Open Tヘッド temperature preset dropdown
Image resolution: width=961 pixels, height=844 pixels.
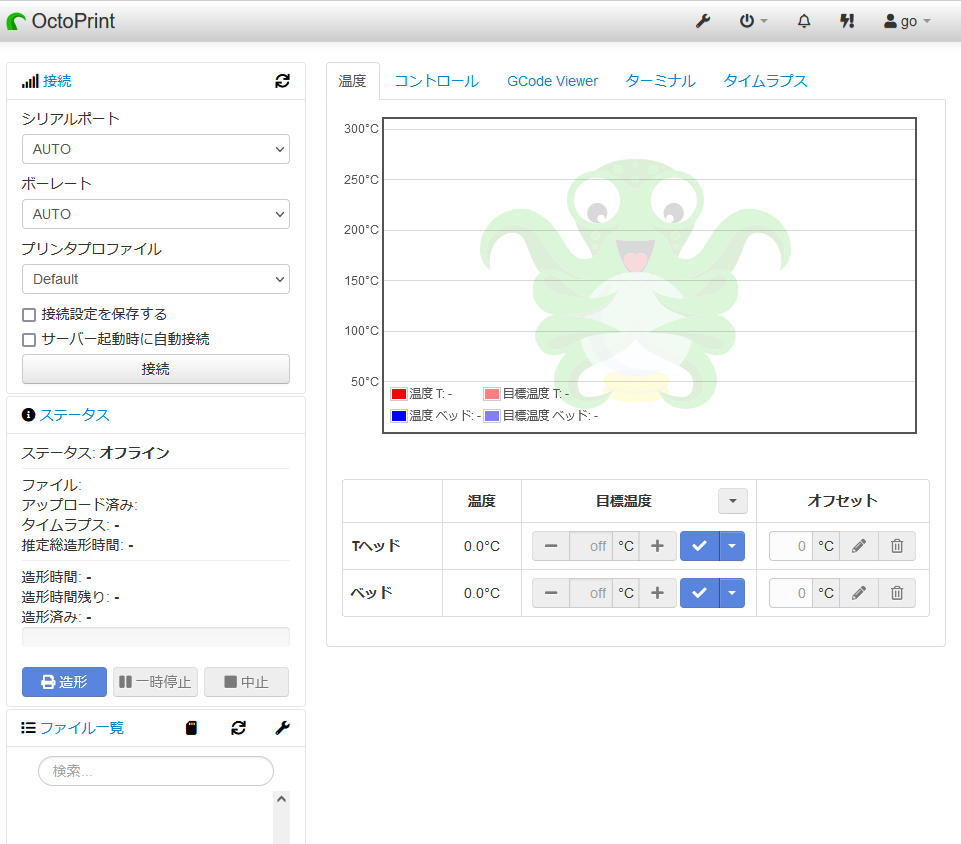[732, 546]
